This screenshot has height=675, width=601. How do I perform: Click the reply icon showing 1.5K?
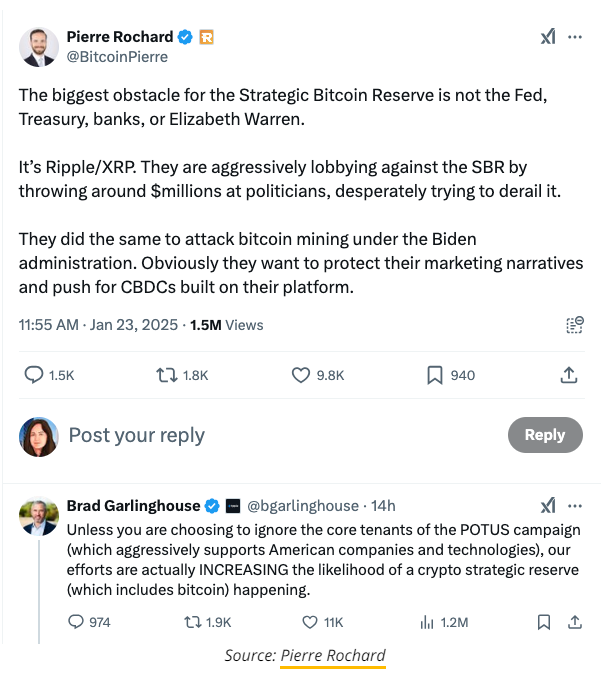[34, 375]
